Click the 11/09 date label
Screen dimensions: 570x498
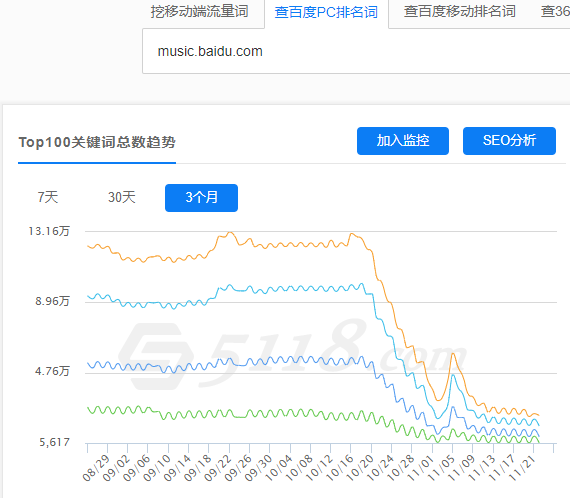click(462, 468)
